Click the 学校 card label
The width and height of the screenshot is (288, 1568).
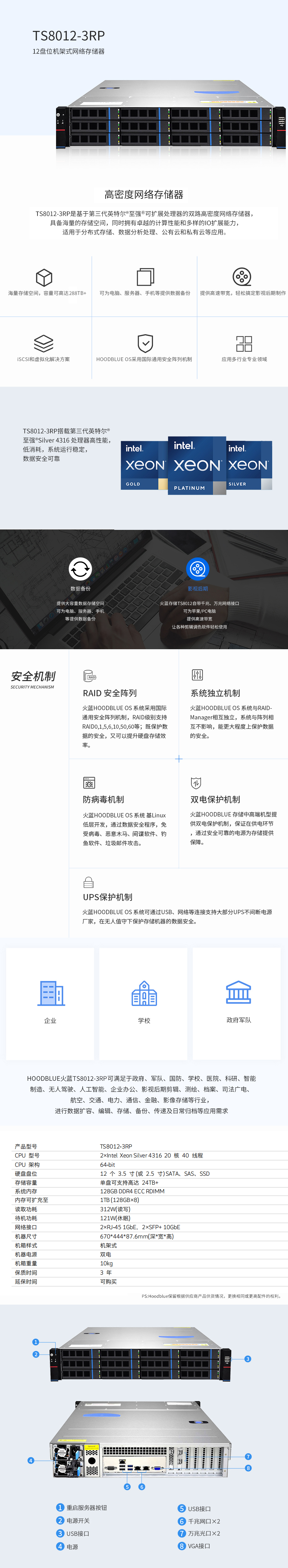click(x=144, y=1021)
